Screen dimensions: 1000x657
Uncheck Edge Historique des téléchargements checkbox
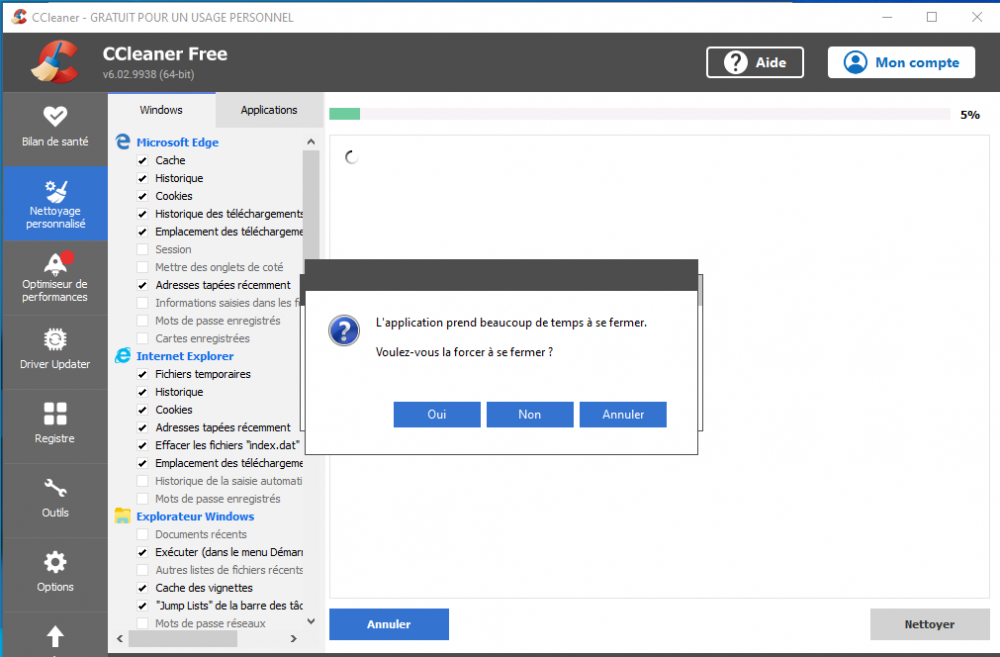click(x=142, y=214)
